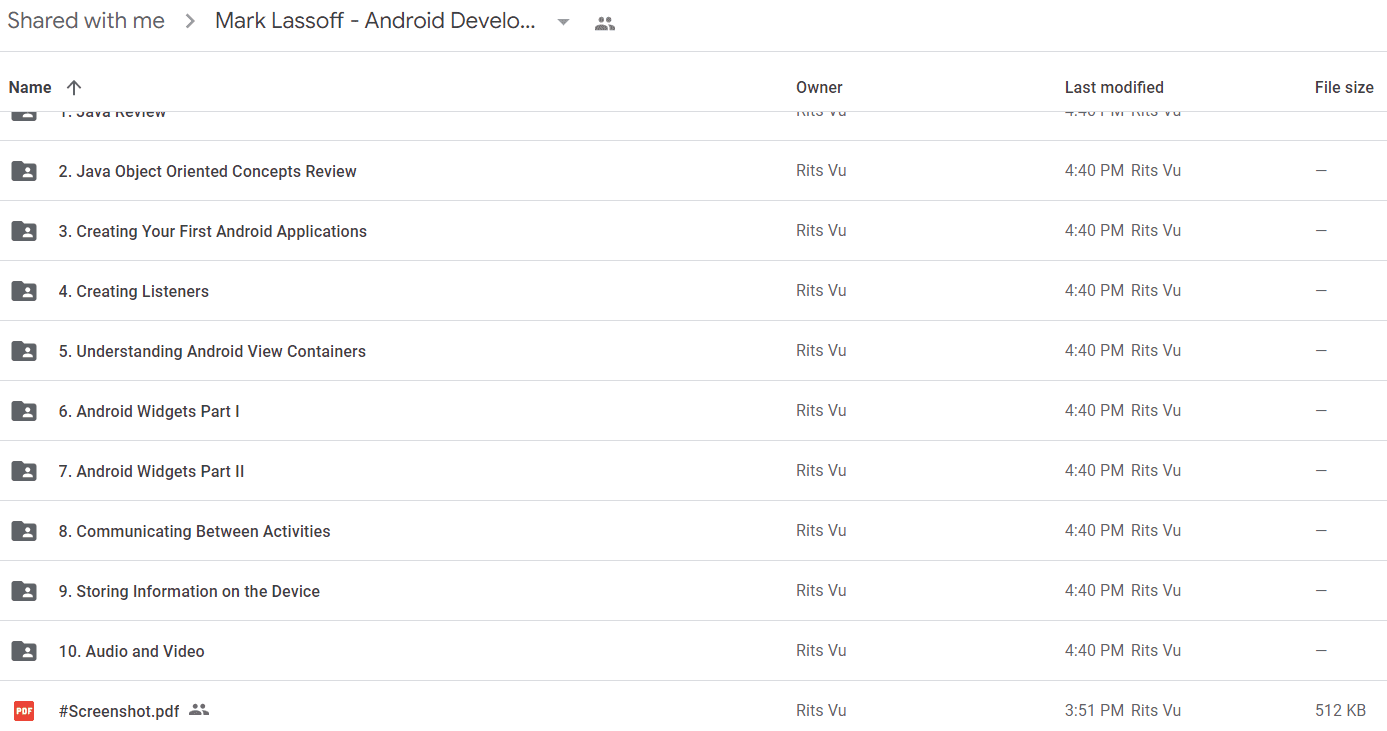The height and width of the screenshot is (731, 1387).
Task: Click the shared indicator next to #Screenshot.pdf
Action: (x=199, y=710)
